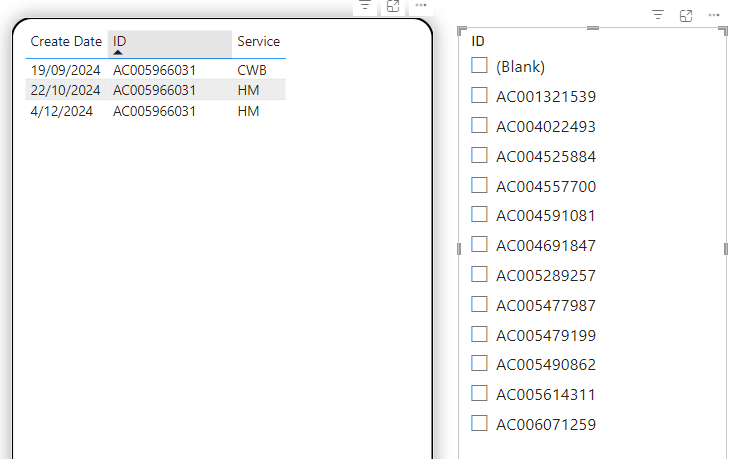The height and width of the screenshot is (459, 740).
Task: Check the AC005289257 checkbox
Action: pos(479,274)
